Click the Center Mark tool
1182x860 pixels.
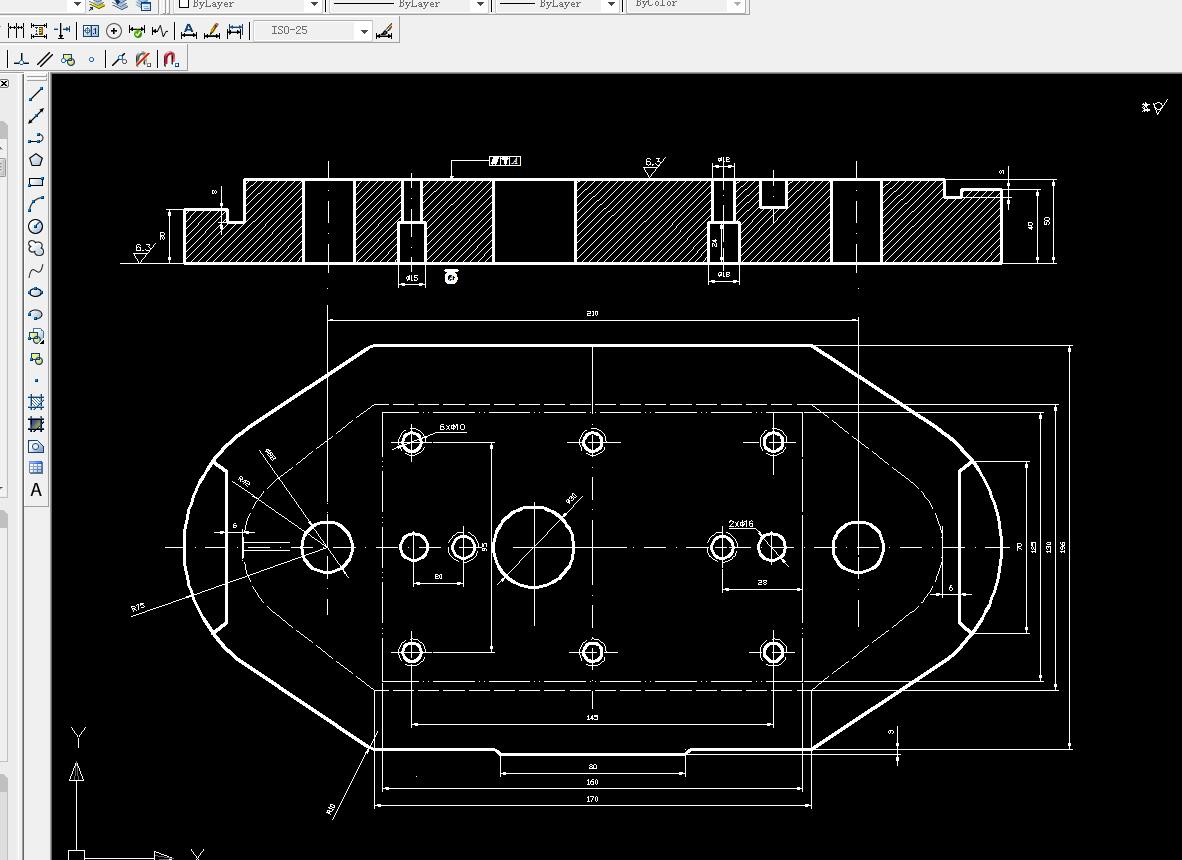click(x=114, y=31)
